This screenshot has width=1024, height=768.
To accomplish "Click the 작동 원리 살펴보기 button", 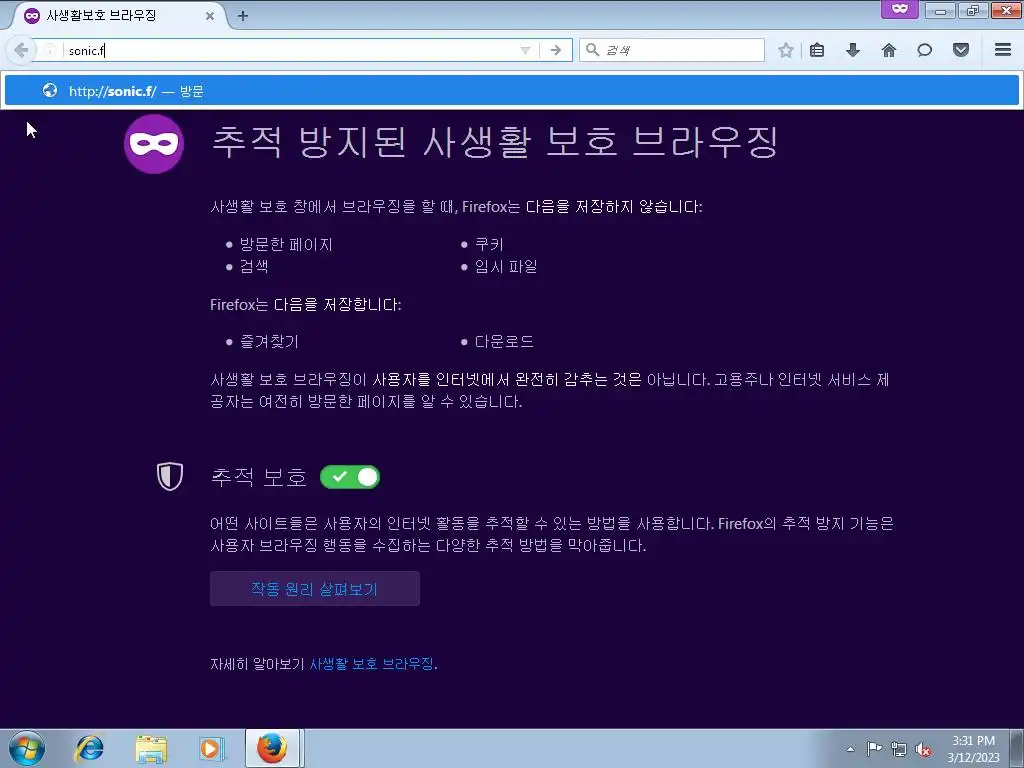I will tap(315, 588).
